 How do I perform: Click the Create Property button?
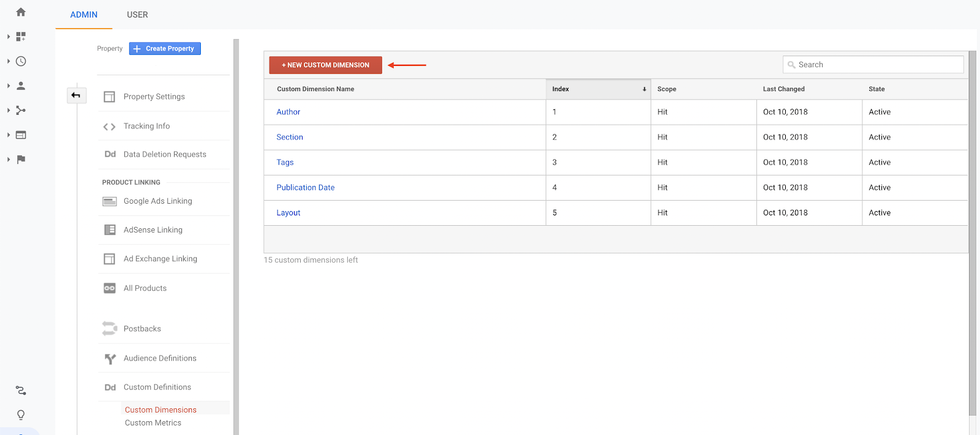[165, 48]
